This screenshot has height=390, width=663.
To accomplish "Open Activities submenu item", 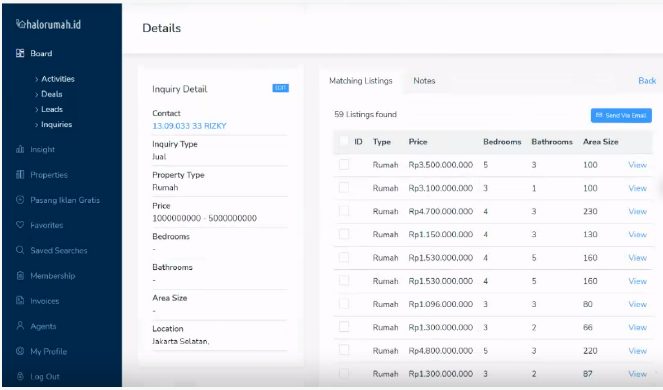I will click(x=58, y=79).
